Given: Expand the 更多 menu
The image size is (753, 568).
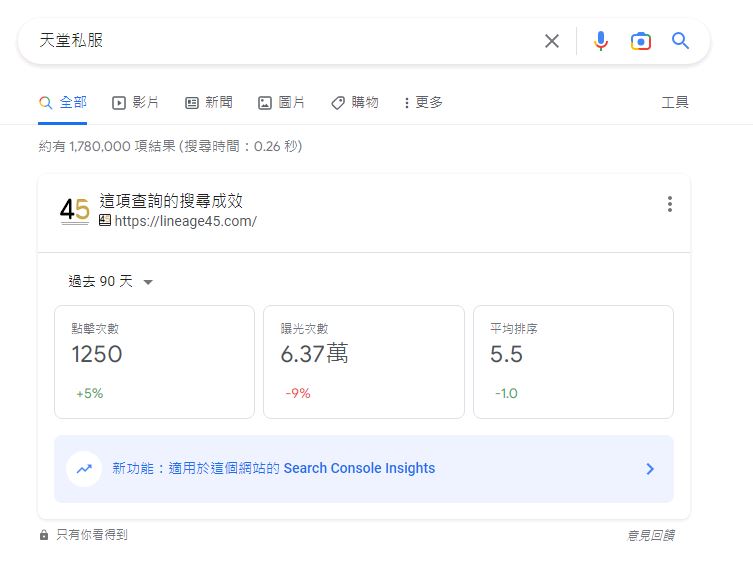Looking at the screenshot, I should (423, 102).
